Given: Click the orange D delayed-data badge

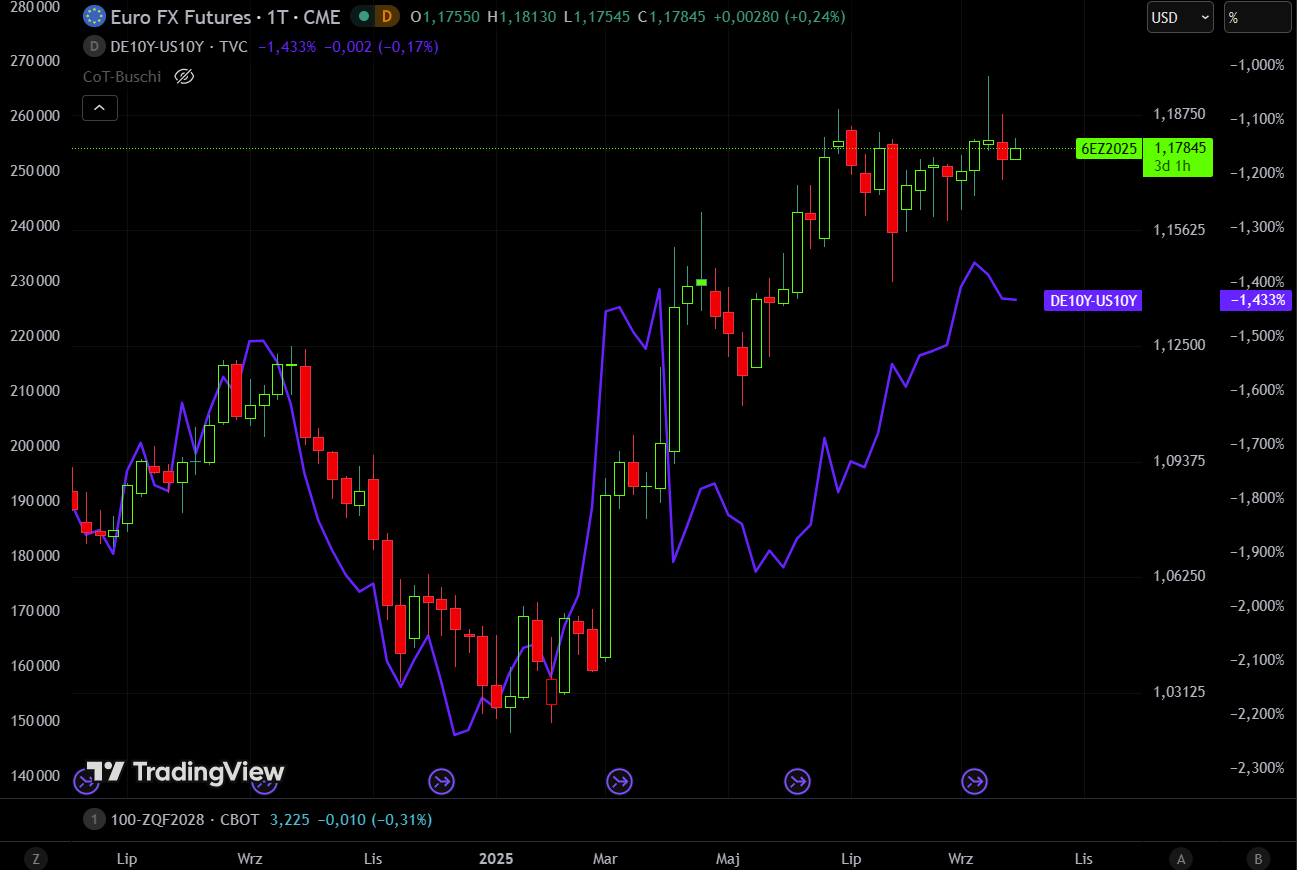Looking at the screenshot, I should point(387,17).
